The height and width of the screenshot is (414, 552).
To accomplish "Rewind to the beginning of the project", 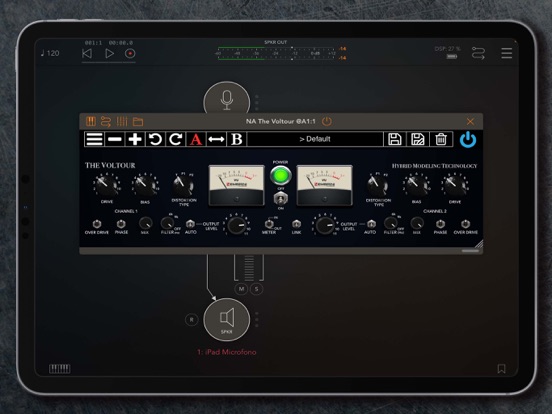I will [87, 54].
